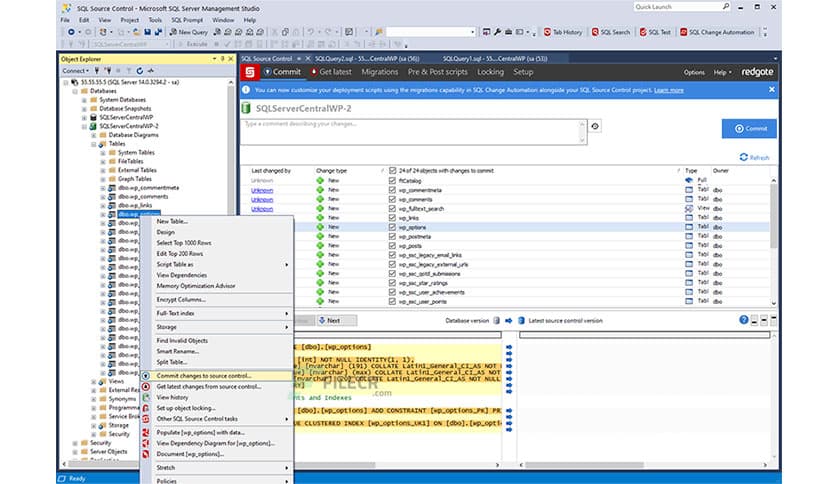Click the activity monitor icon in Object Explorer
The width and height of the screenshot is (836, 484).
[151, 70]
